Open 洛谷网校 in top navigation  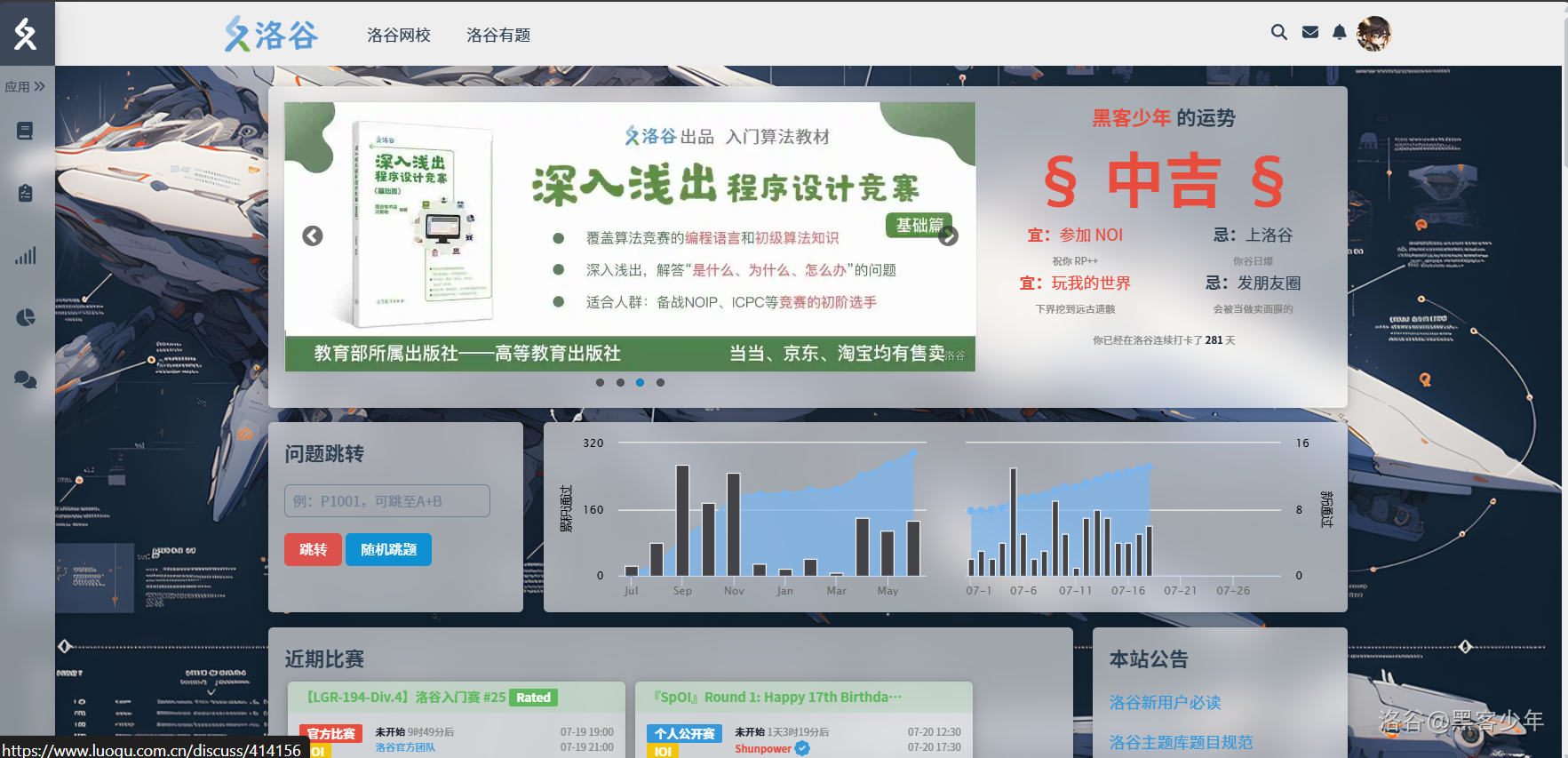click(x=399, y=36)
